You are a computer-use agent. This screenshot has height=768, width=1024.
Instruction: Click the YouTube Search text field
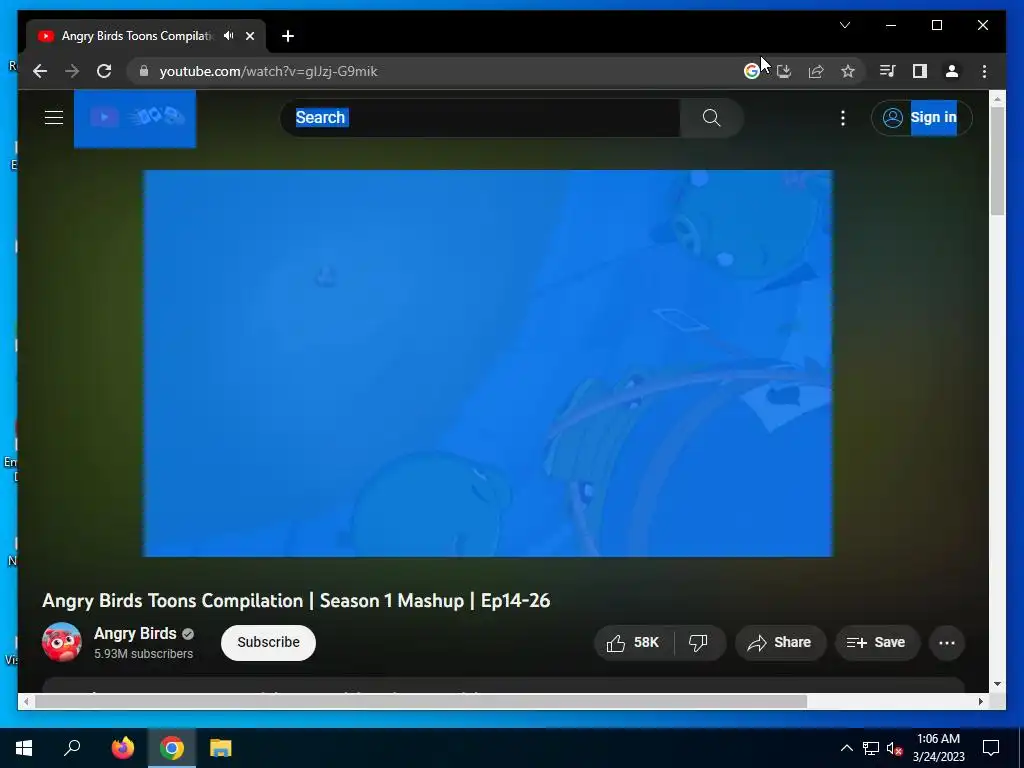pos(480,118)
